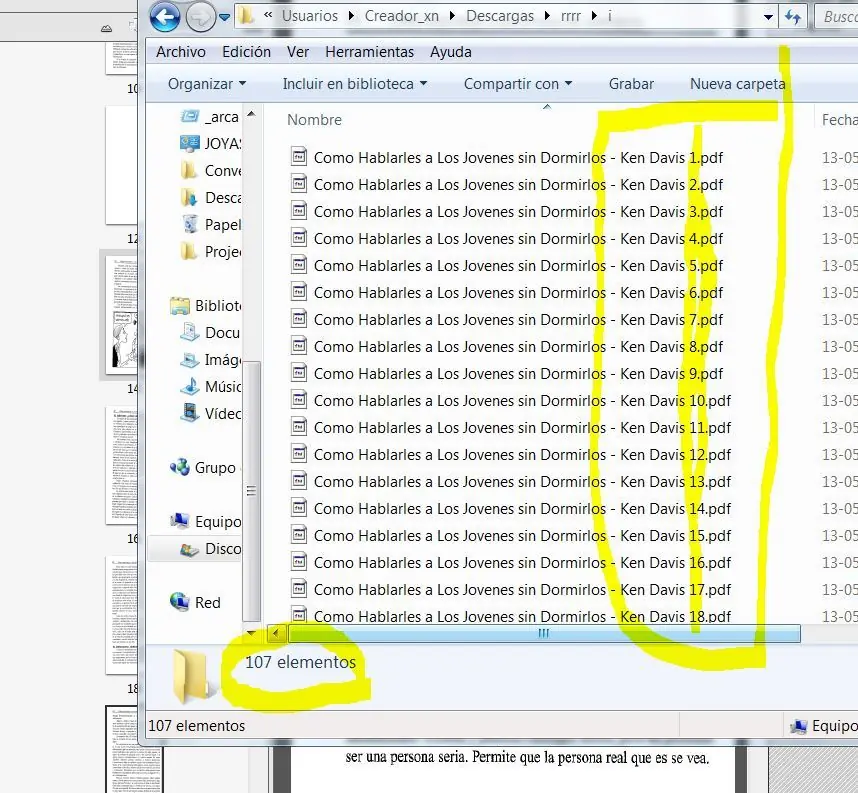The height and width of the screenshot is (793, 858).
Task: Select Equipo in navigation pane
Action: (206, 522)
